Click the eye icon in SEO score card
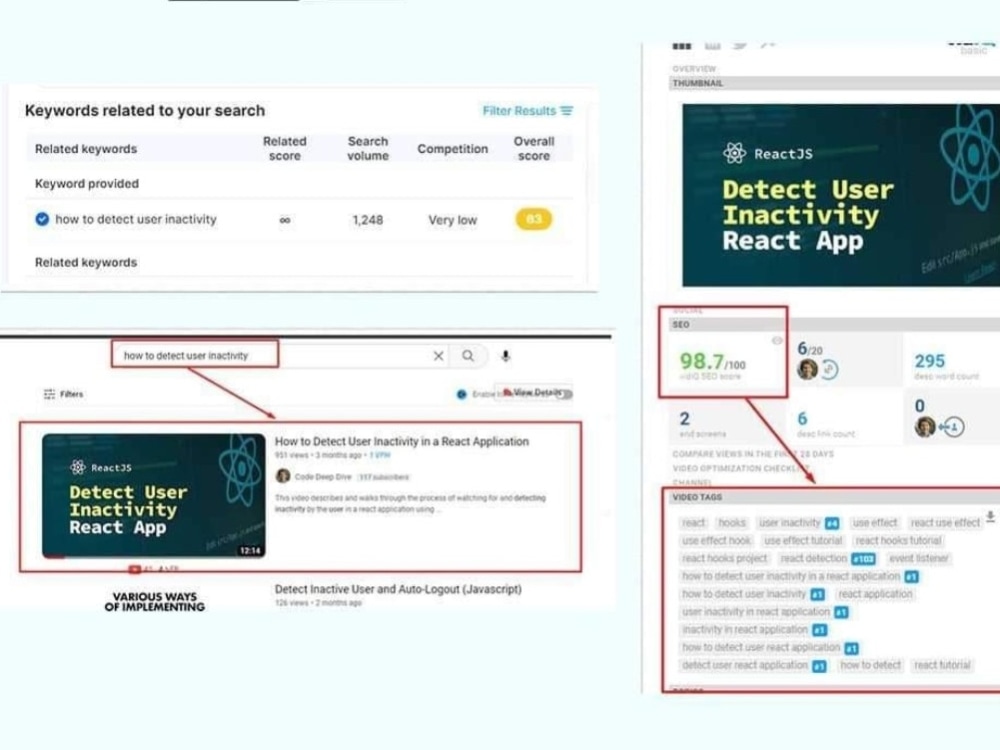This screenshot has width=1000, height=750. [x=777, y=341]
